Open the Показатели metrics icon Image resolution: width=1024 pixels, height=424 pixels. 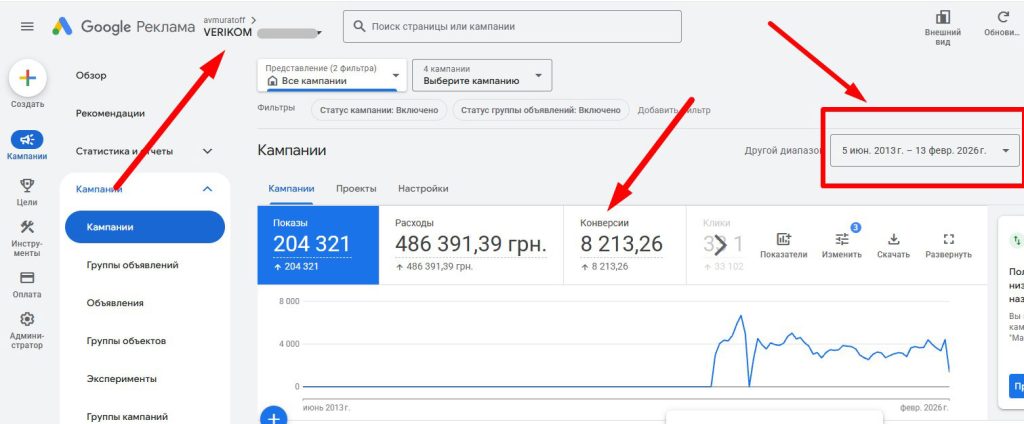coord(784,239)
